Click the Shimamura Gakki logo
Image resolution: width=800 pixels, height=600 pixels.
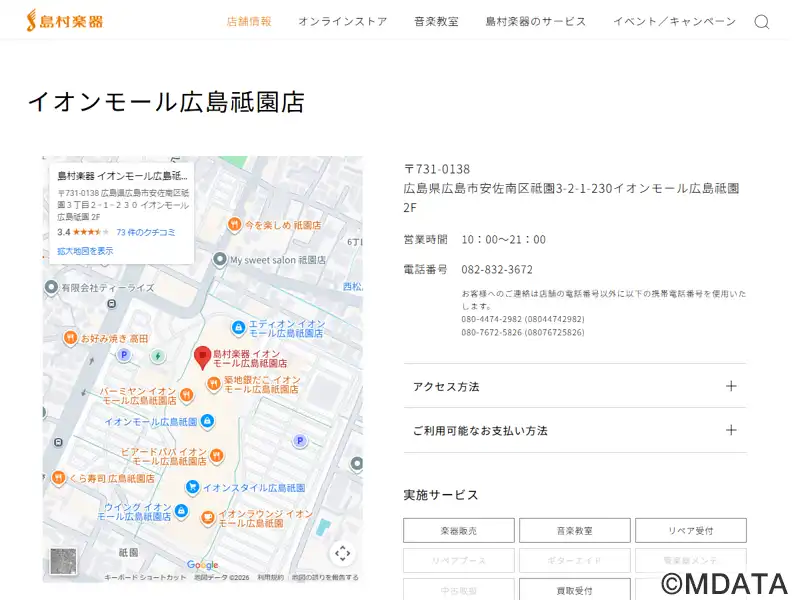coord(65,21)
